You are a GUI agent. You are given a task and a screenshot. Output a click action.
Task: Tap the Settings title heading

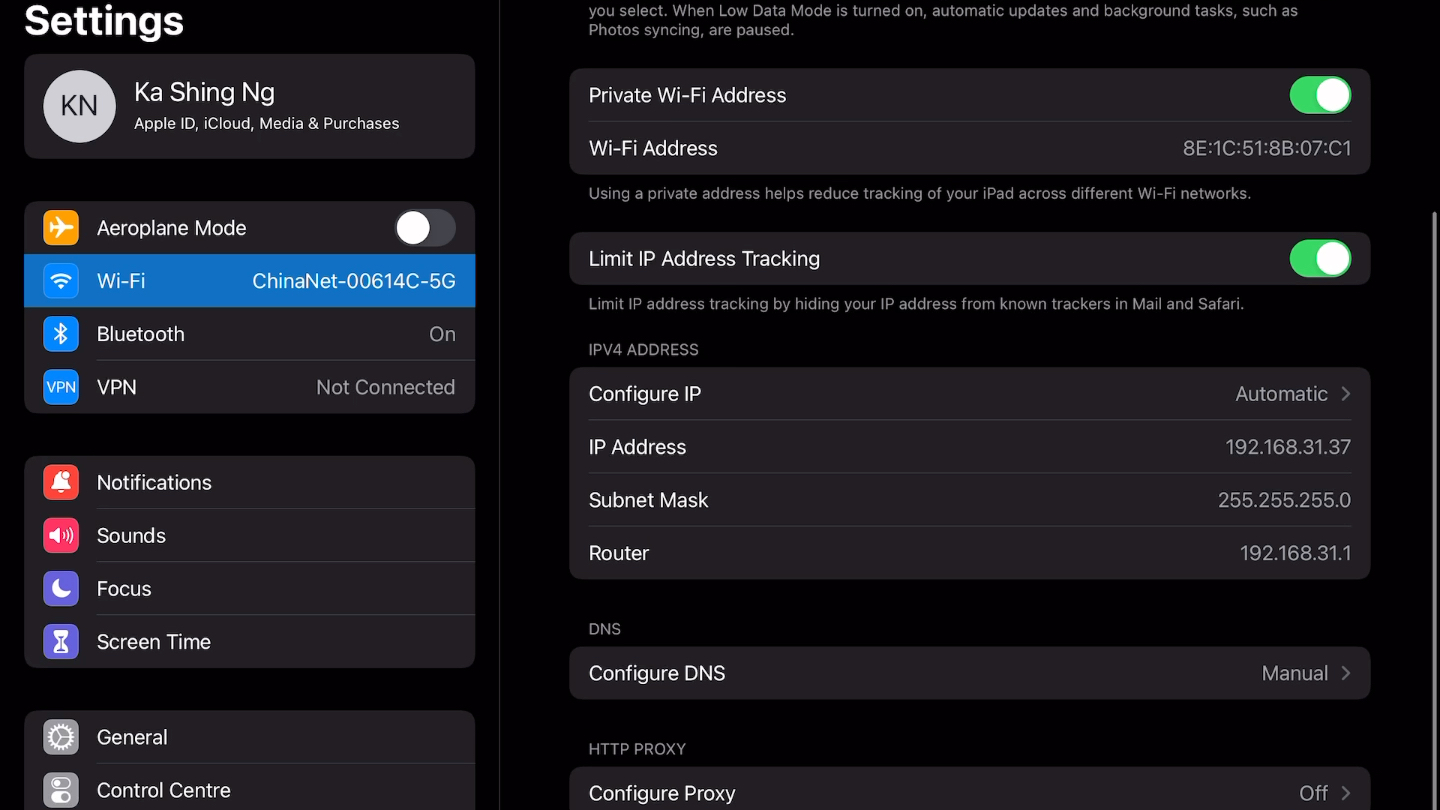[x=104, y=20]
